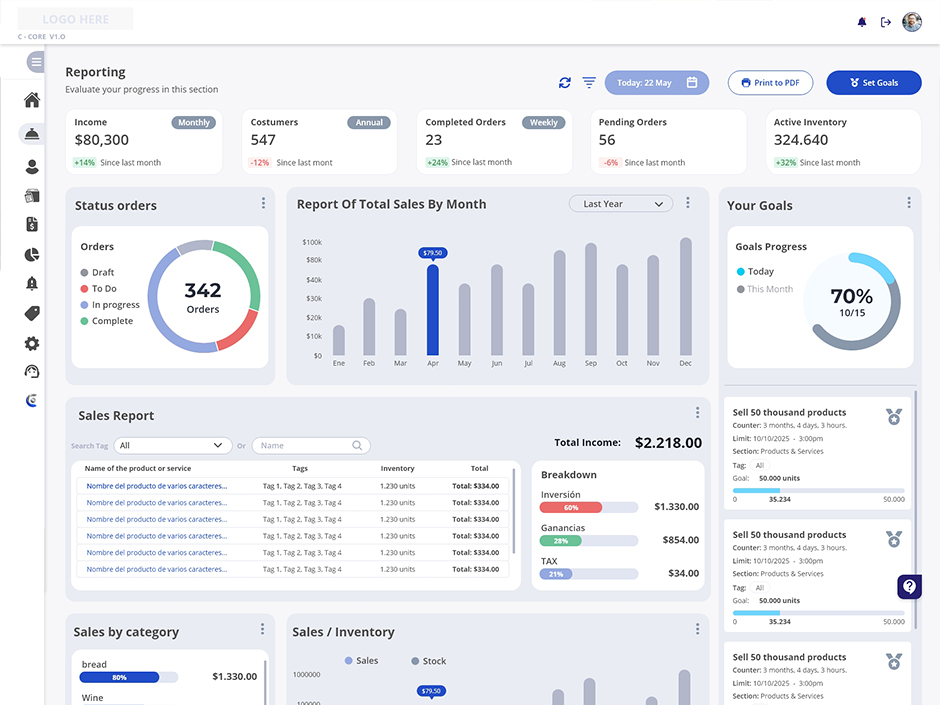Open the Last Year dropdown
Viewport: 940px width, 705px height.
[620, 204]
